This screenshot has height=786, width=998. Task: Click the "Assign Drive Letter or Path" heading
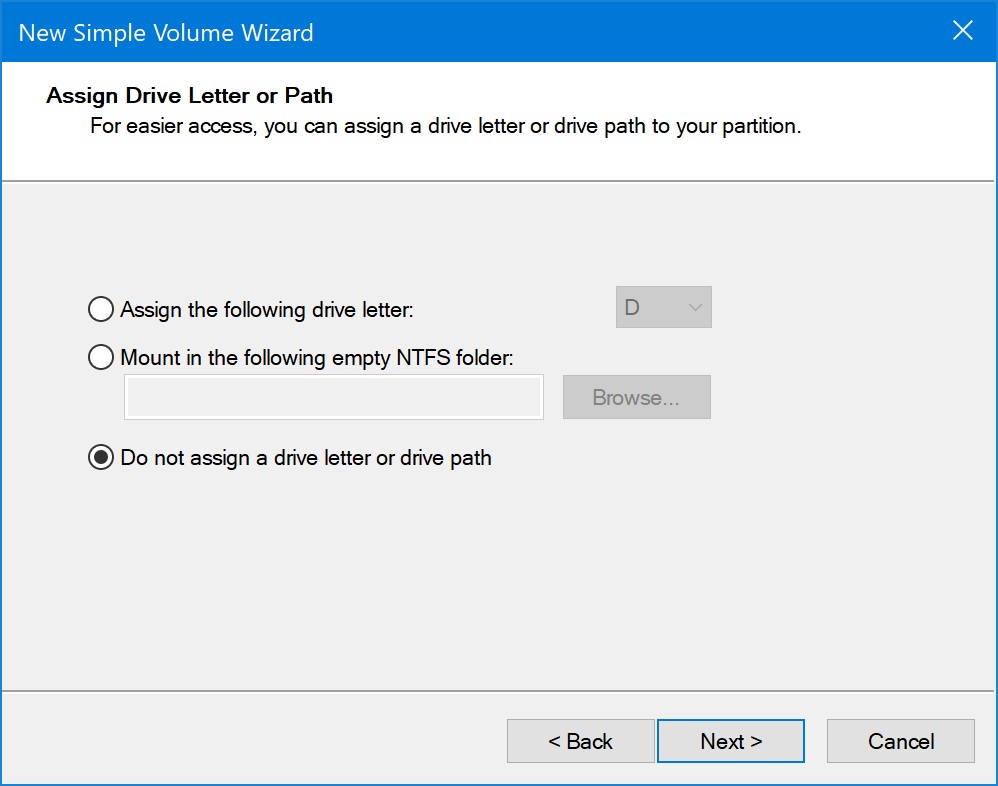pyautogui.click(x=189, y=96)
